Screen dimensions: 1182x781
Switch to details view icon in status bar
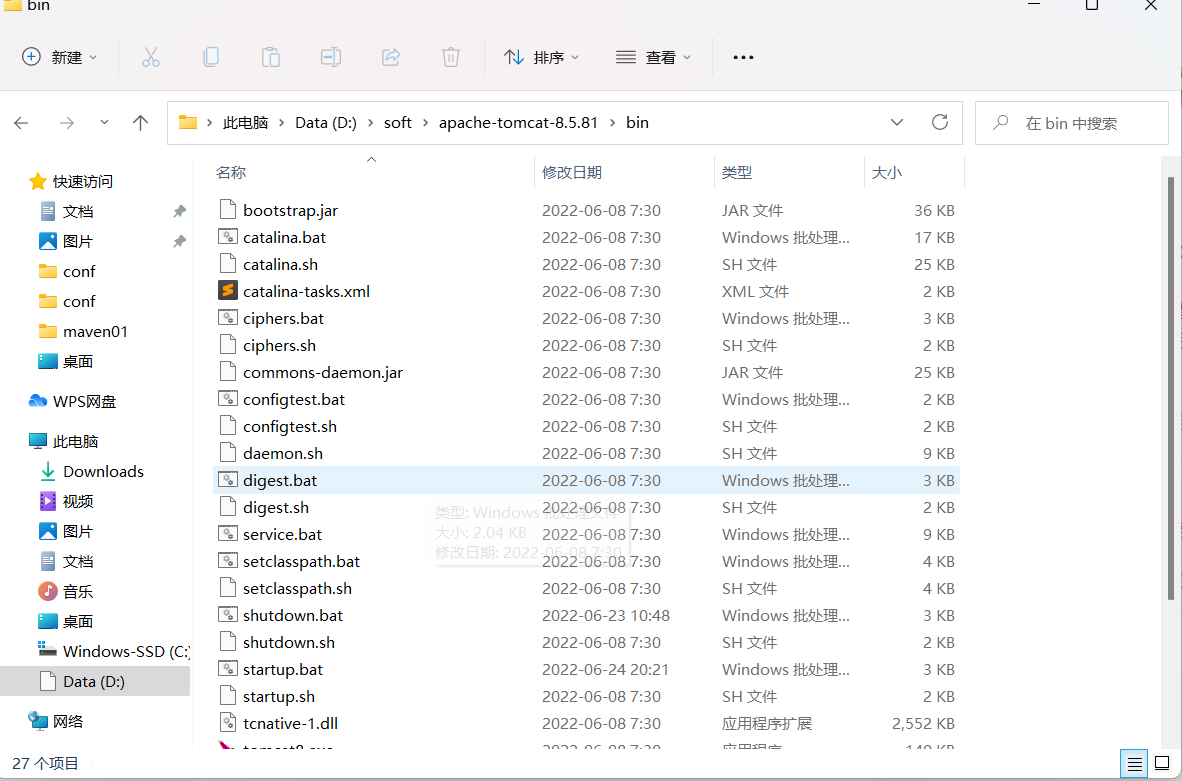tap(1135, 764)
